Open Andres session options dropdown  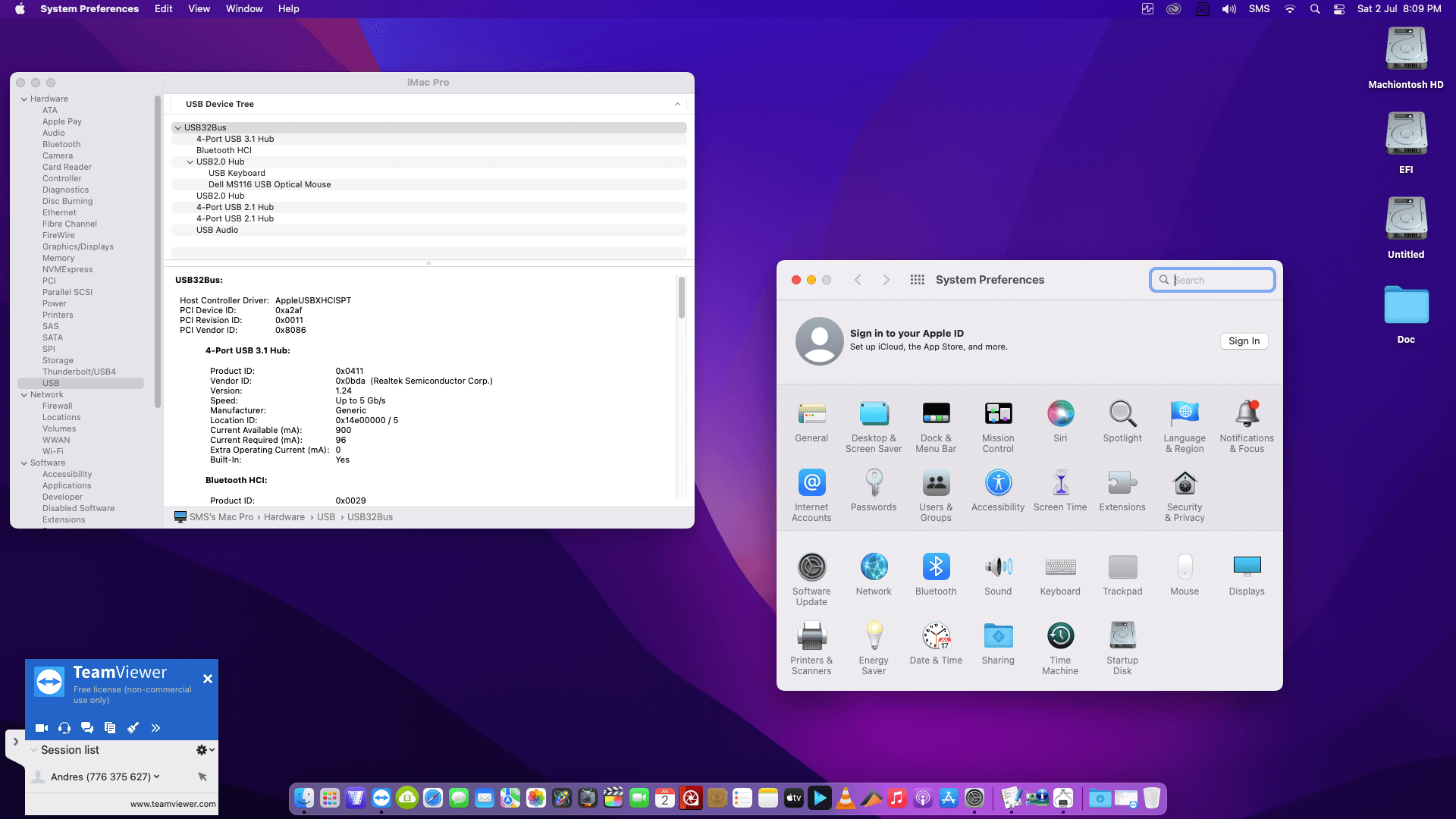point(157,777)
